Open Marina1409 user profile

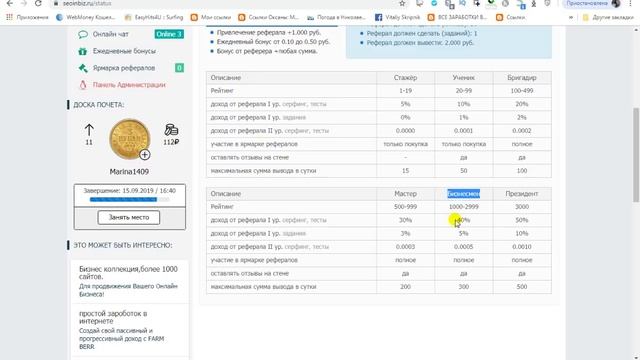pyautogui.click(x=129, y=172)
